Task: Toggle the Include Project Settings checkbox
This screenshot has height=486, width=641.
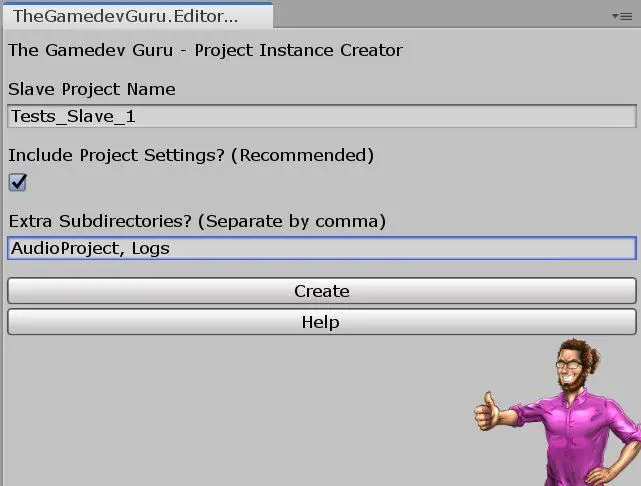Action: click(x=17, y=182)
